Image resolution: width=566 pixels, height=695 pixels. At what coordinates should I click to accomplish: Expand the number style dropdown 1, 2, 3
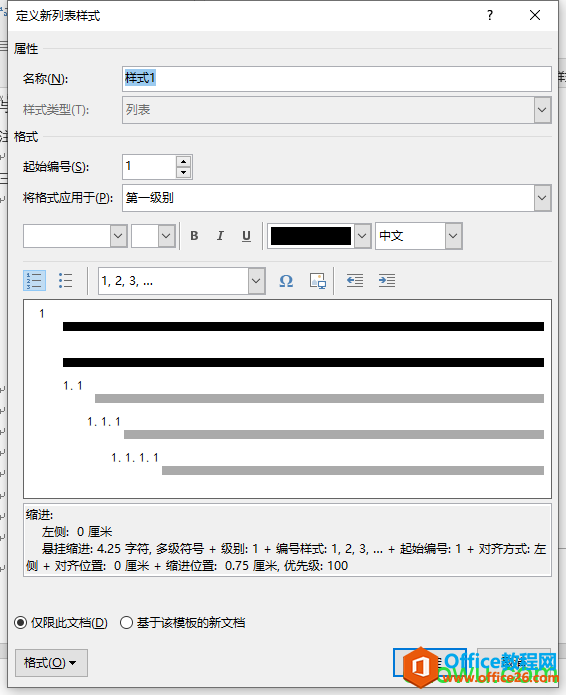coord(256,281)
